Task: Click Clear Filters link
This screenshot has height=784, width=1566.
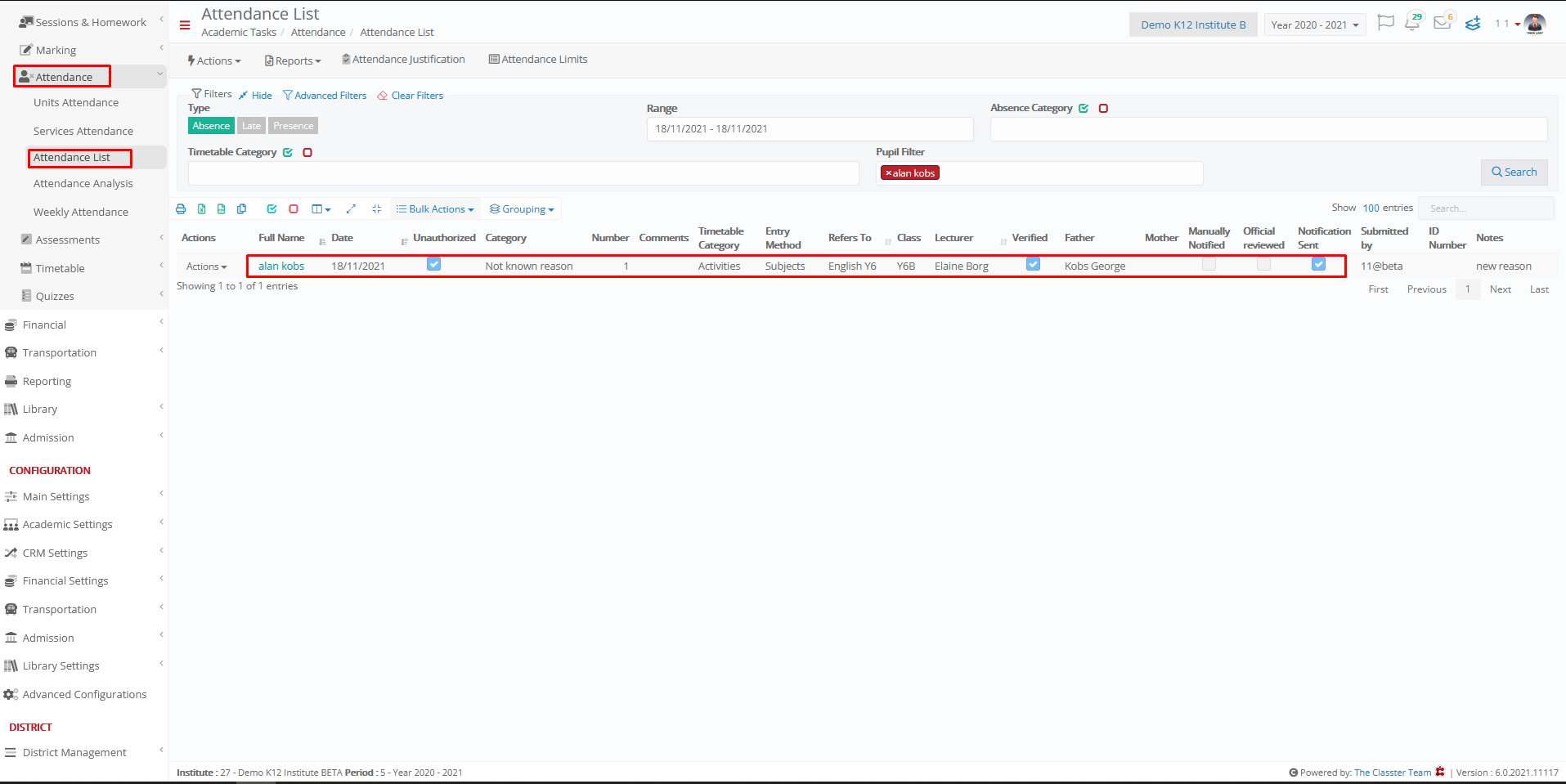Action: coord(411,96)
